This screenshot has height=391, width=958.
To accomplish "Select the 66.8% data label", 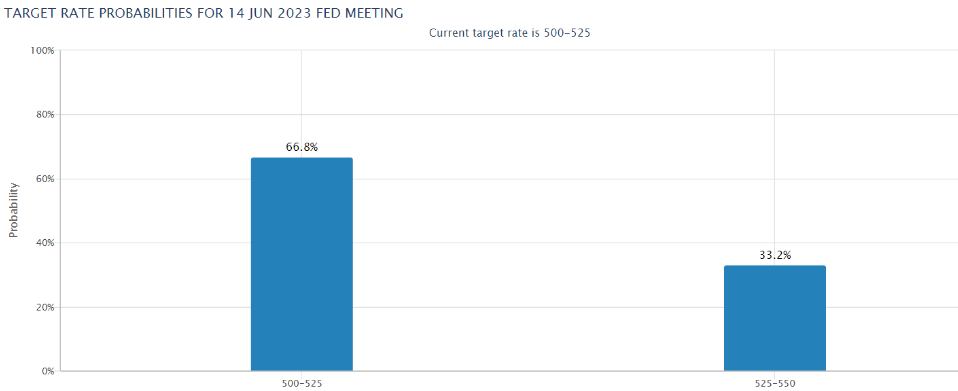I will pos(302,147).
